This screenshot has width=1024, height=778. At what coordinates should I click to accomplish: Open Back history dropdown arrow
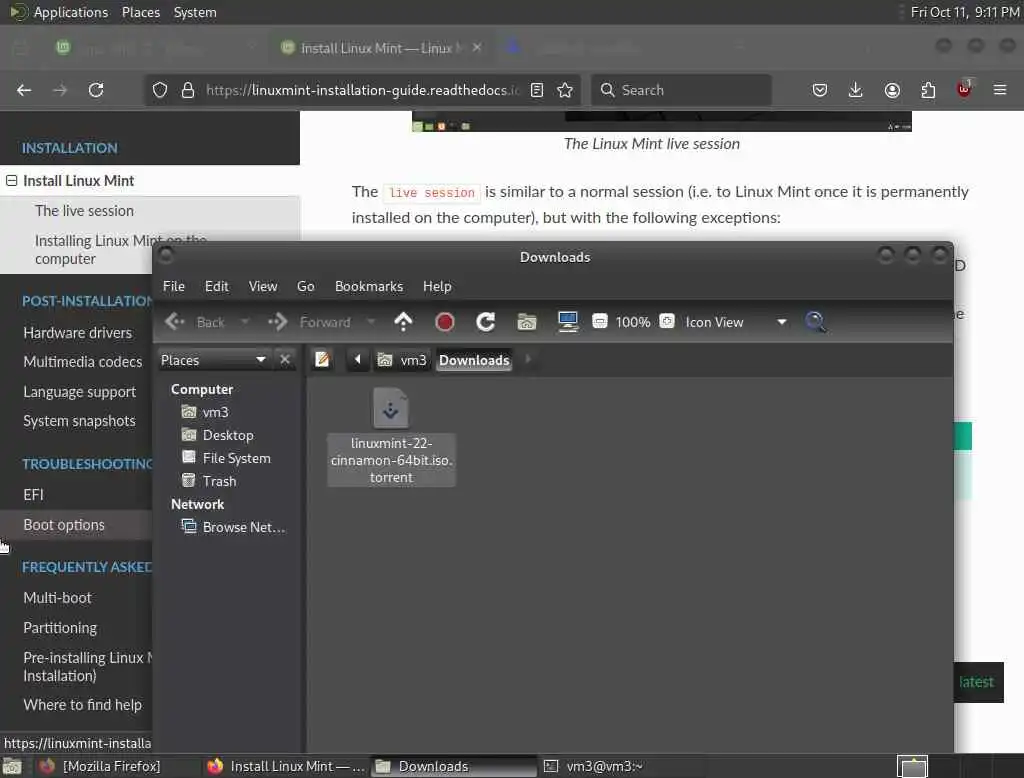[245, 321]
